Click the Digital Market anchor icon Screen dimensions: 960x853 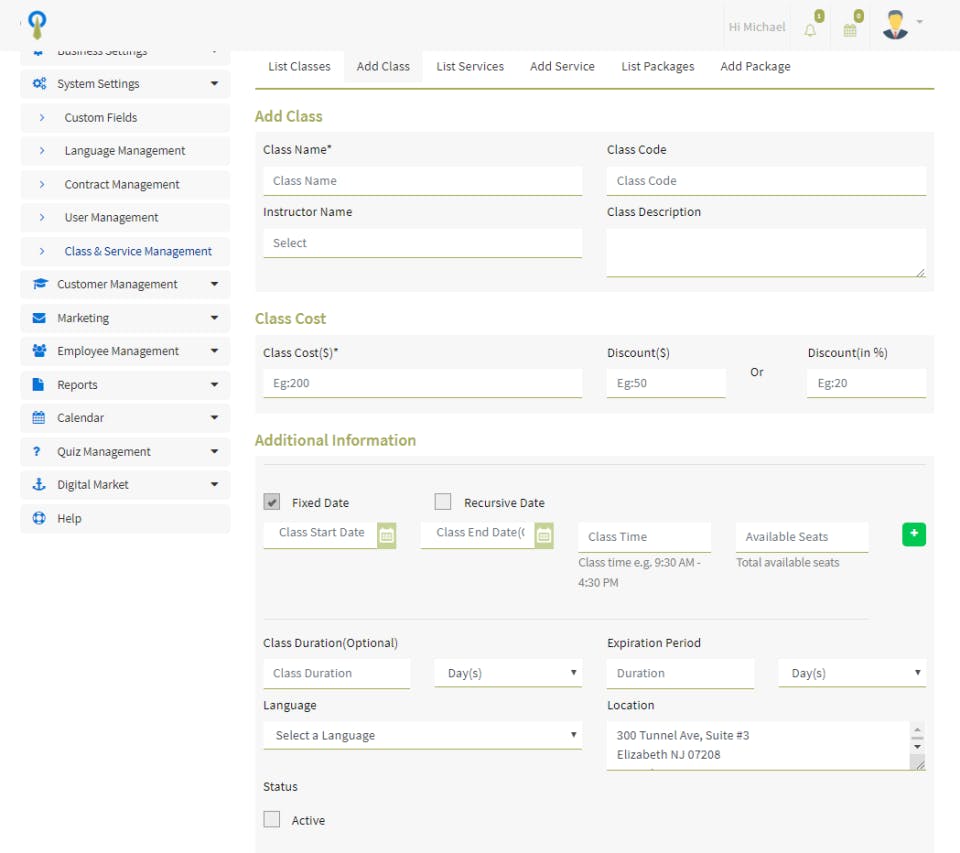tap(39, 484)
